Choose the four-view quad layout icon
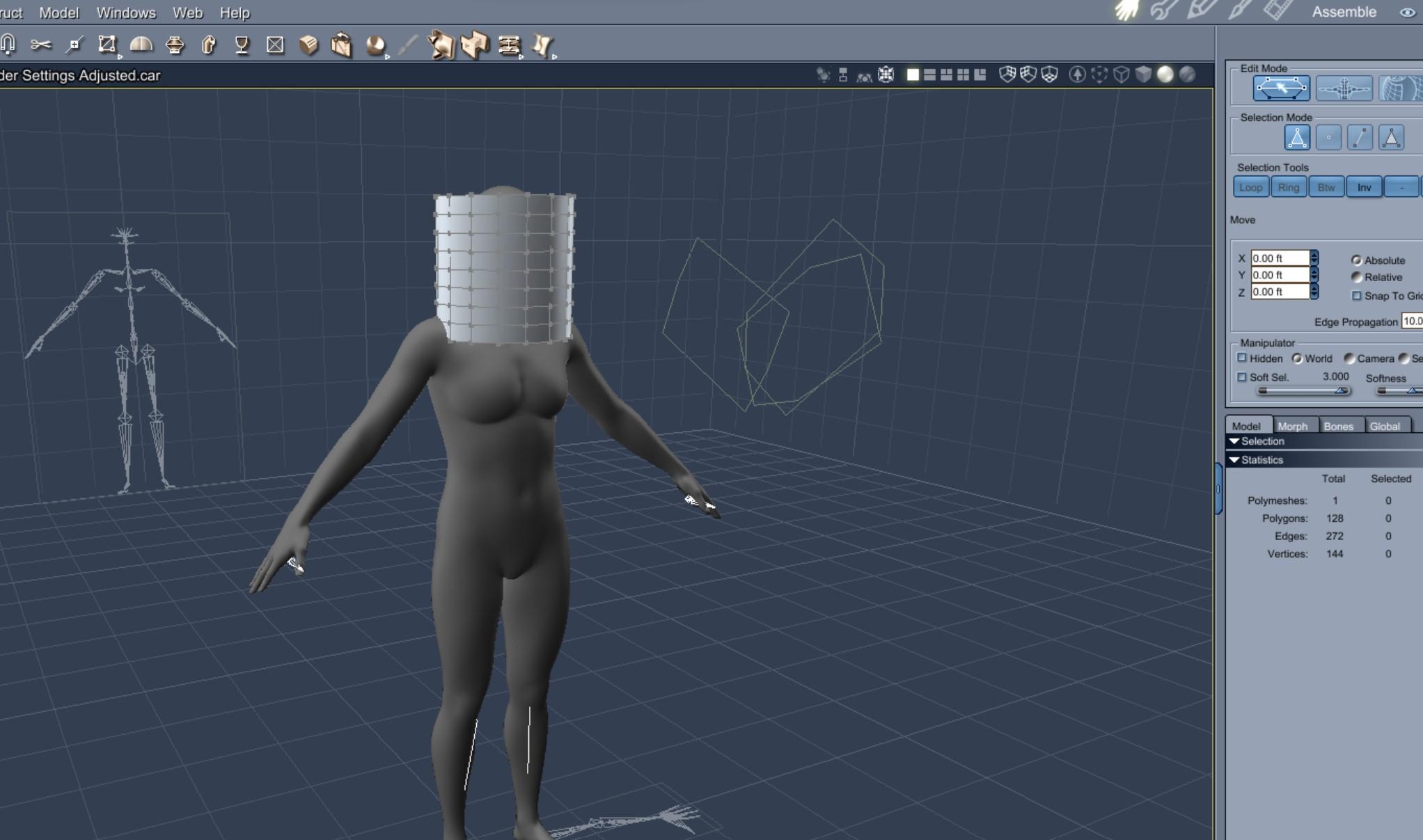Image resolution: width=1423 pixels, height=840 pixels. [x=963, y=74]
